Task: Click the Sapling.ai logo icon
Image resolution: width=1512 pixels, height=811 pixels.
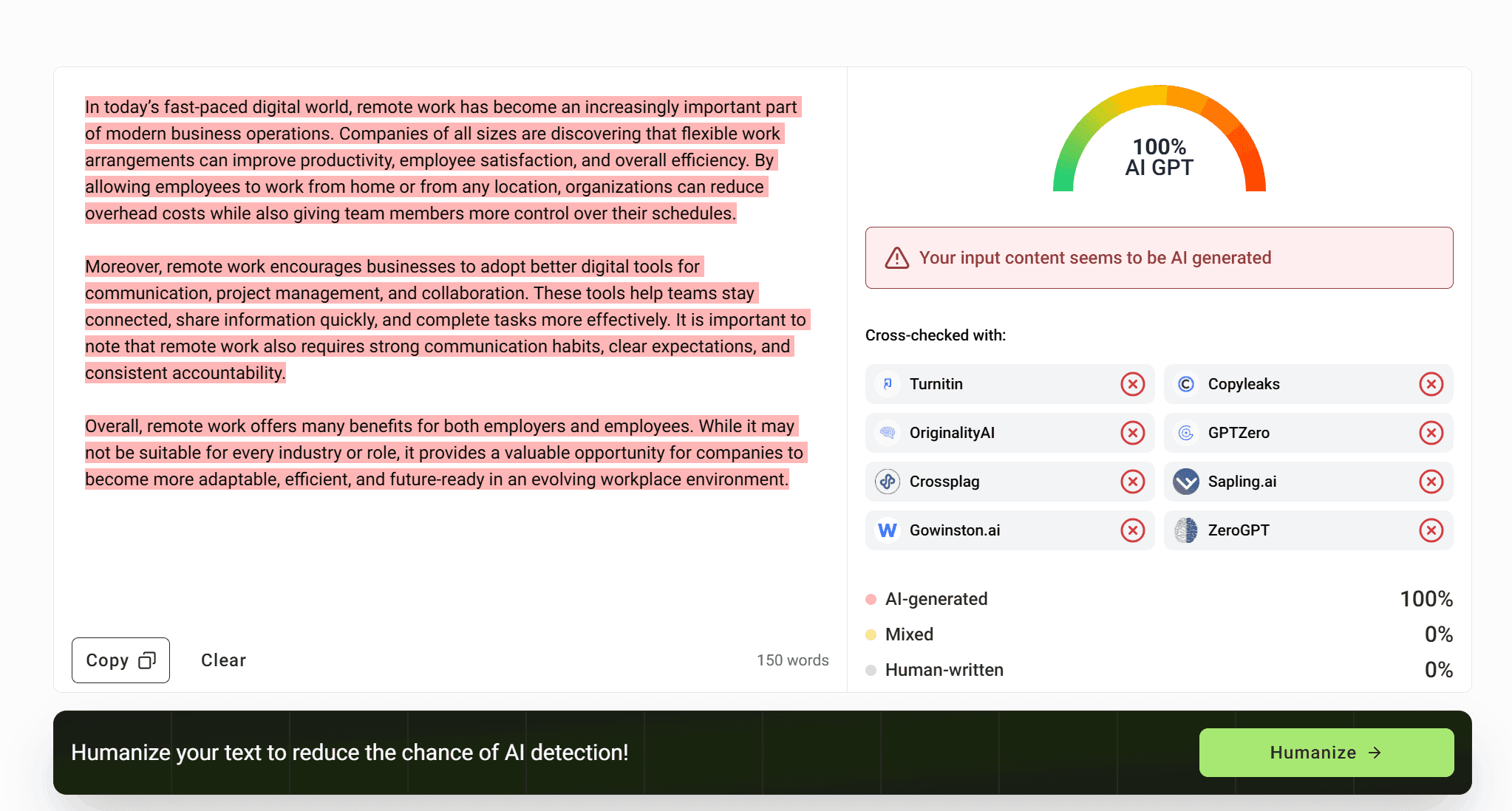Action: click(1186, 482)
